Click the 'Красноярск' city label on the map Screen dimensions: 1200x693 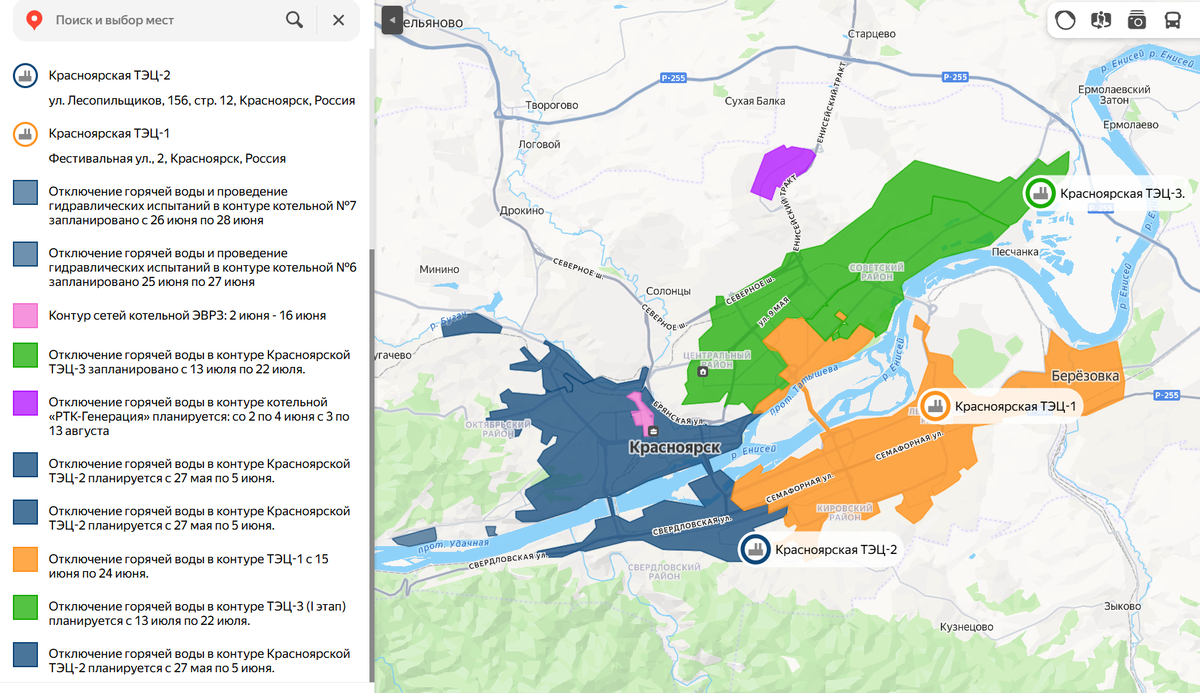point(675,448)
